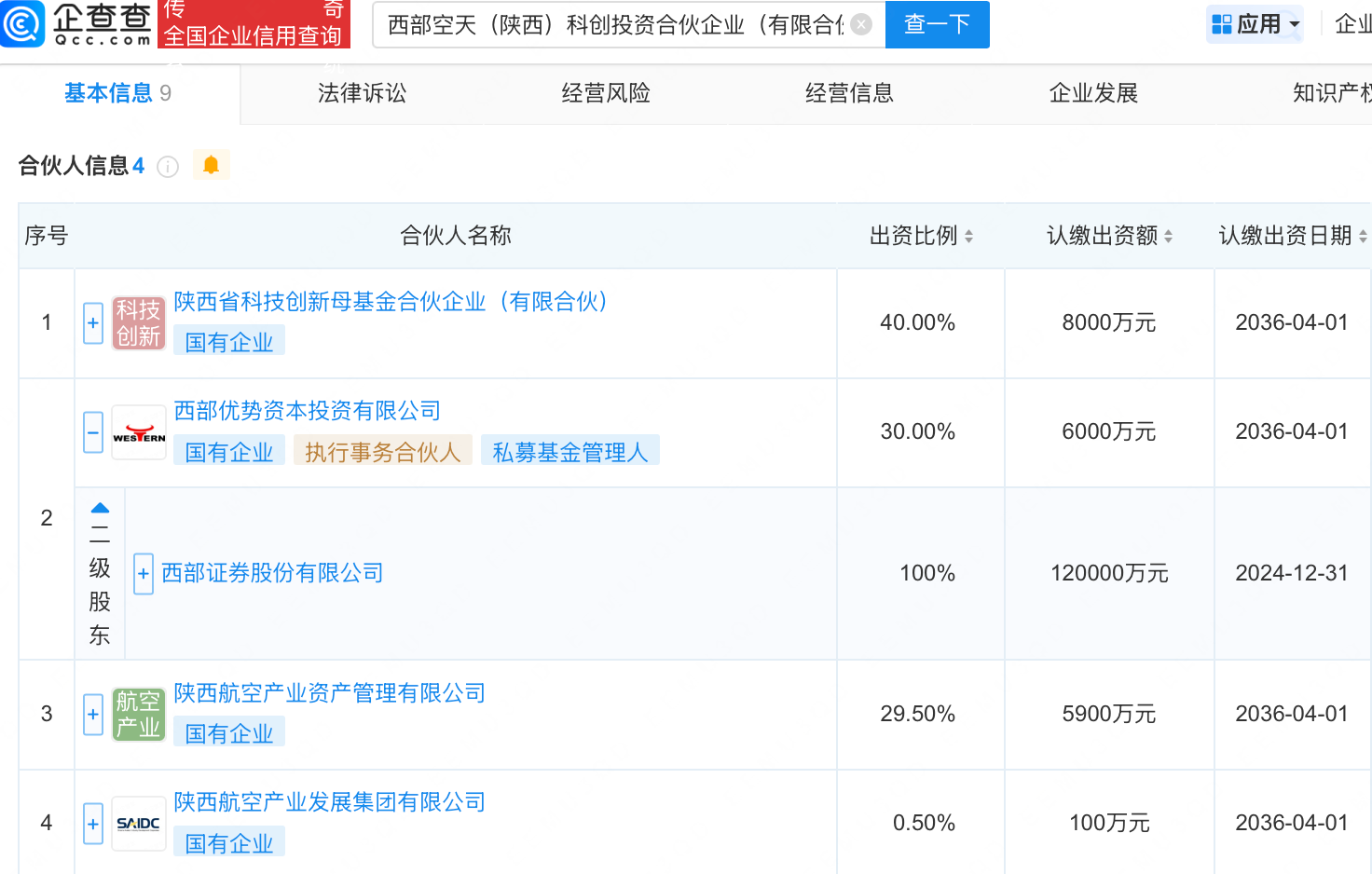Expand row 1 陕西省科技创新母基金 shareholders
1372x874 pixels.
pyautogui.click(x=93, y=323)
